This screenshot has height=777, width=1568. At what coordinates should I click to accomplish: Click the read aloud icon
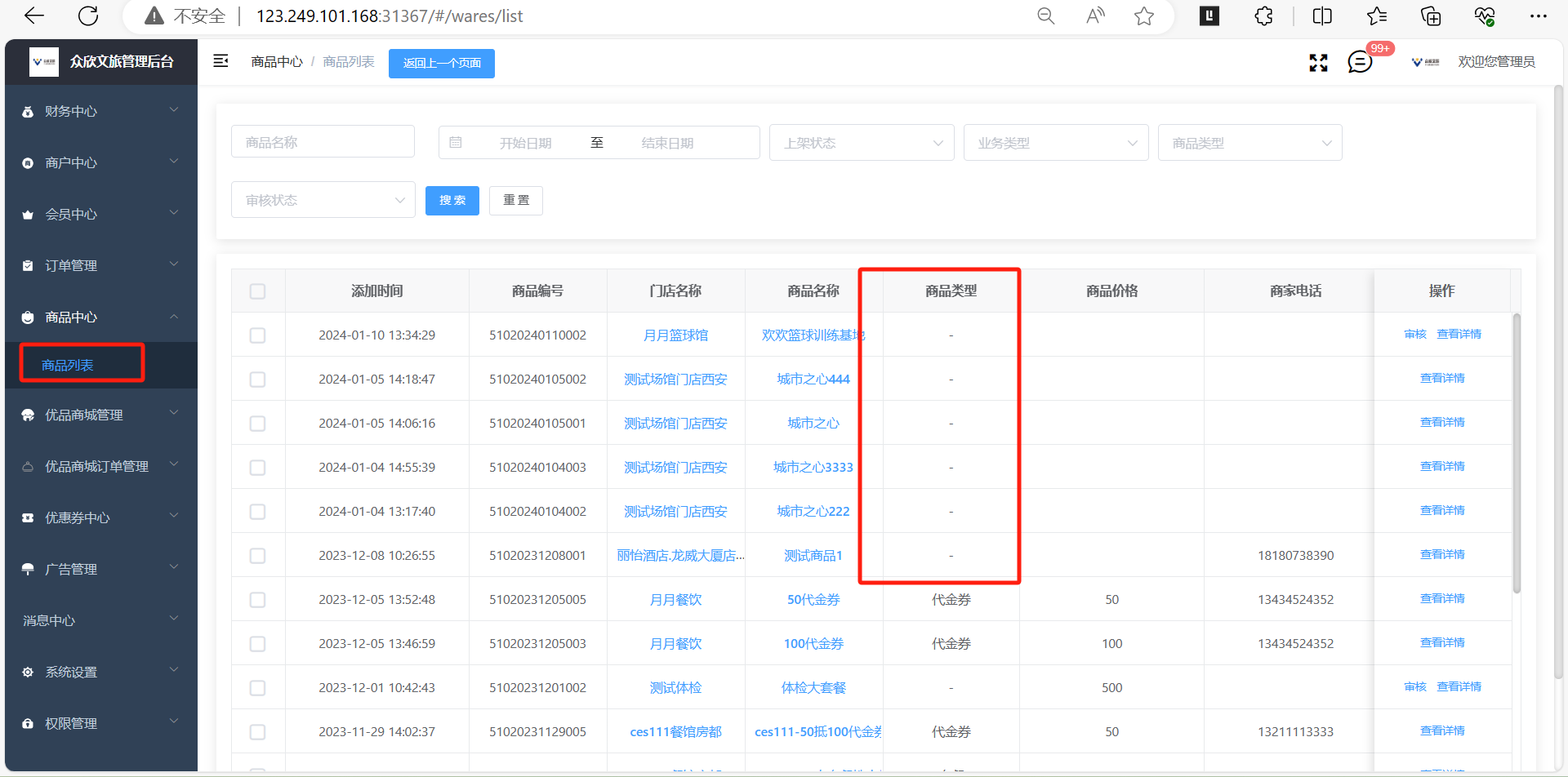1095,16
